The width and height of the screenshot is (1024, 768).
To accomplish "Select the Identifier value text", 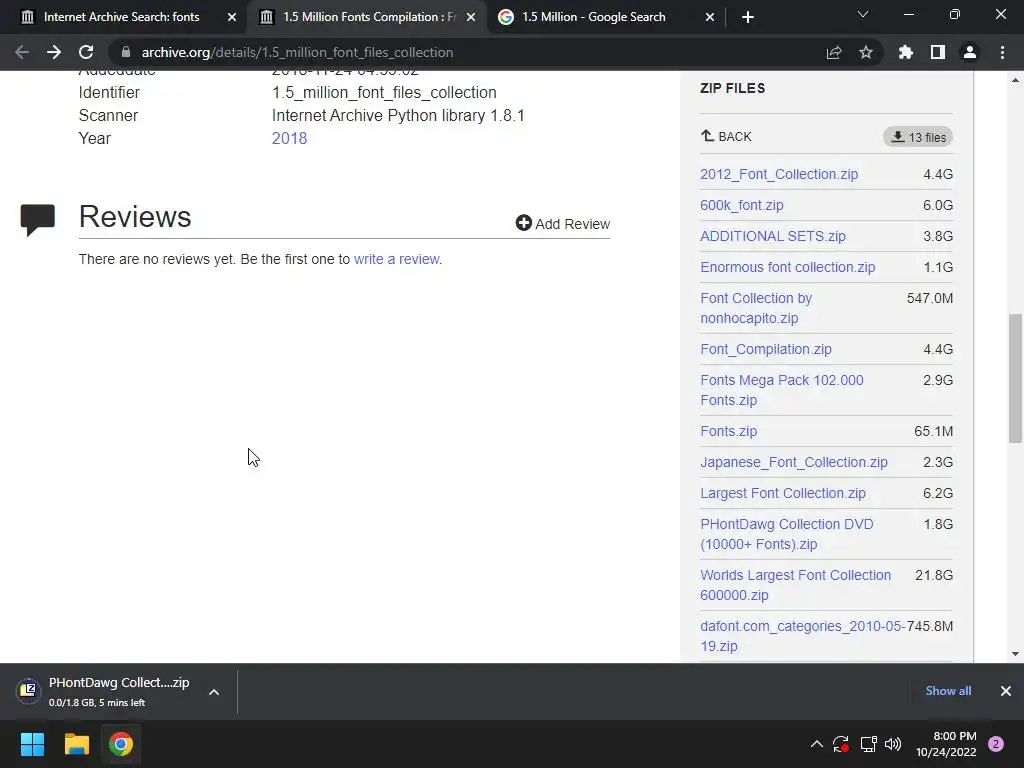I will pos(384,93).
